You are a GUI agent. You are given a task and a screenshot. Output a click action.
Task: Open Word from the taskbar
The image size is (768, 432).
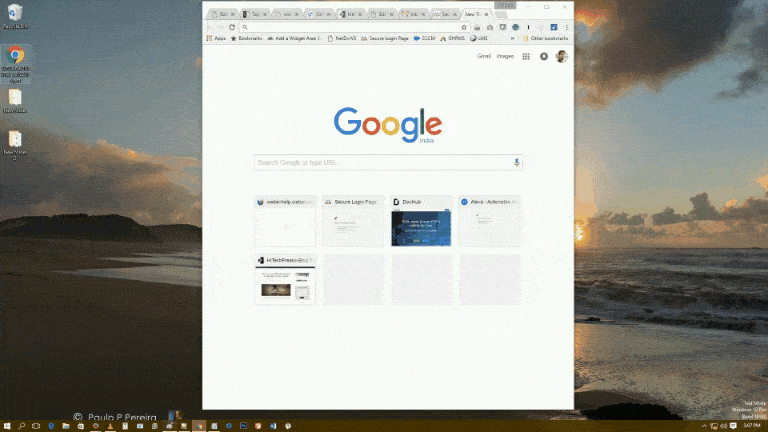click(x=273, y=426)
